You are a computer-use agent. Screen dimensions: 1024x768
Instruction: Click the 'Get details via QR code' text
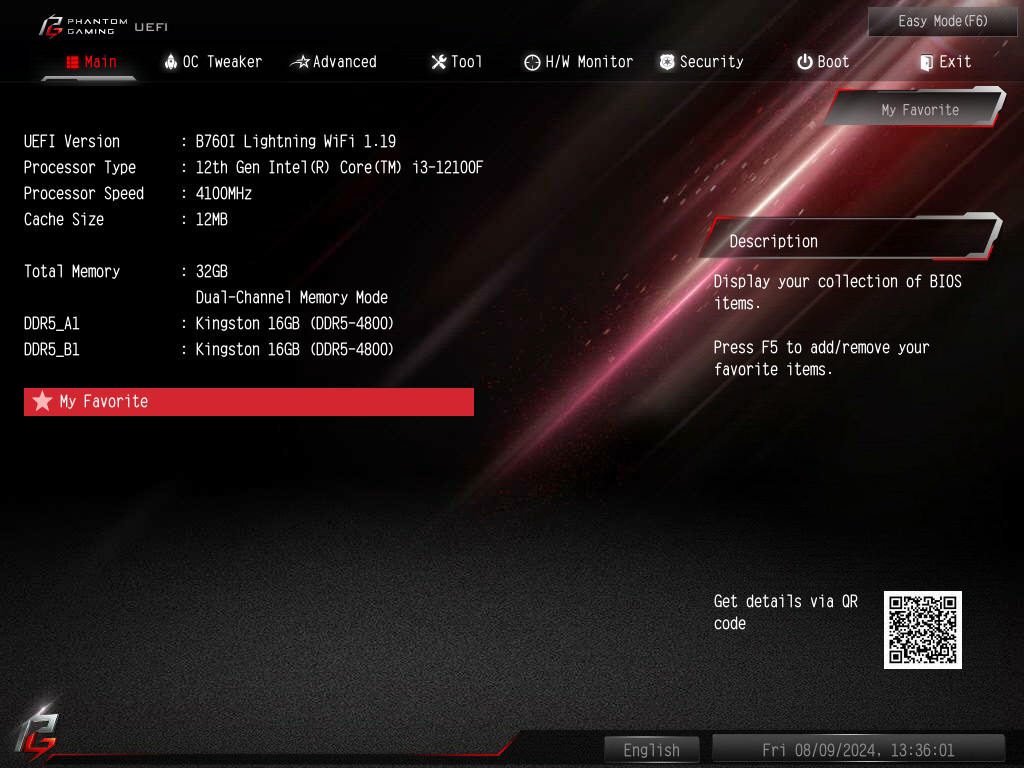click(x=786, y=612)
